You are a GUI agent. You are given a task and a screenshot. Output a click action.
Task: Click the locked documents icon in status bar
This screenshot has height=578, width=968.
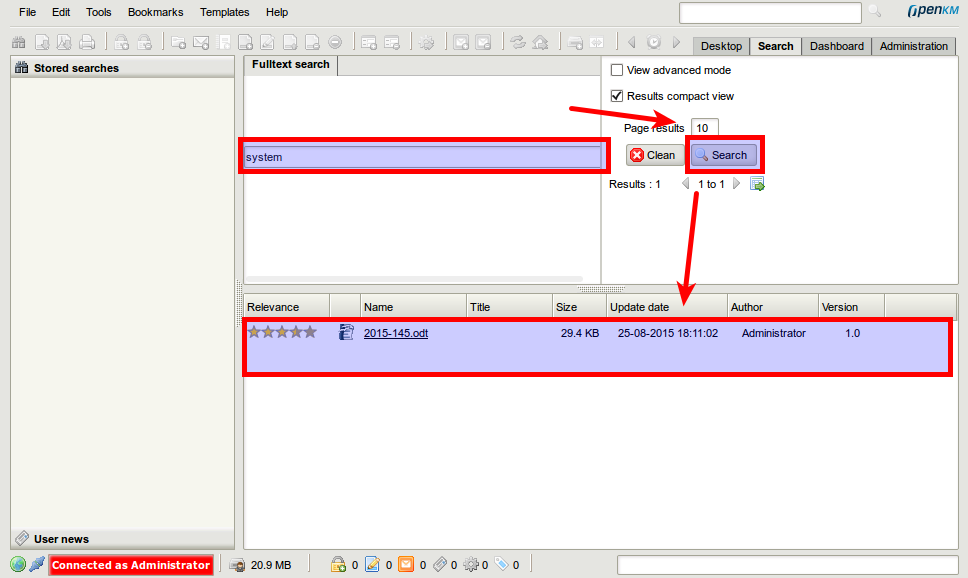point(338,565)
